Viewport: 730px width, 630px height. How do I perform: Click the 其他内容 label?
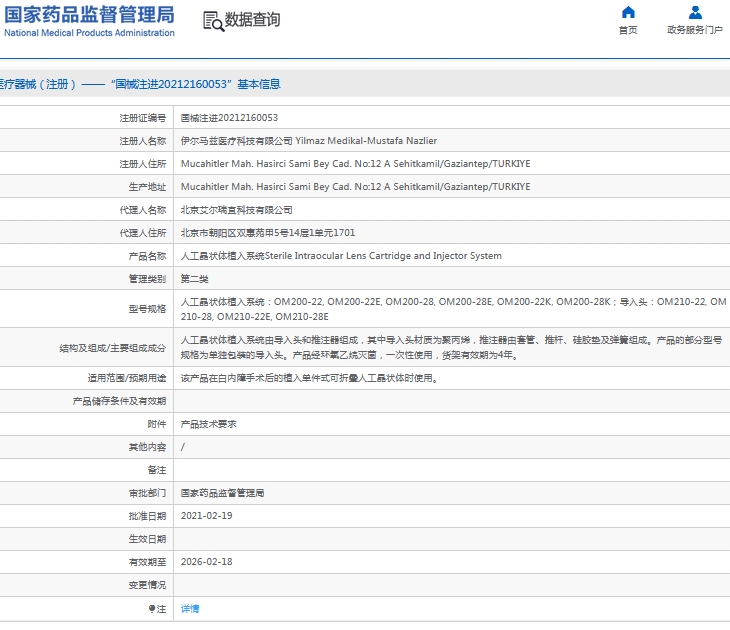click(x=147, y=447)
